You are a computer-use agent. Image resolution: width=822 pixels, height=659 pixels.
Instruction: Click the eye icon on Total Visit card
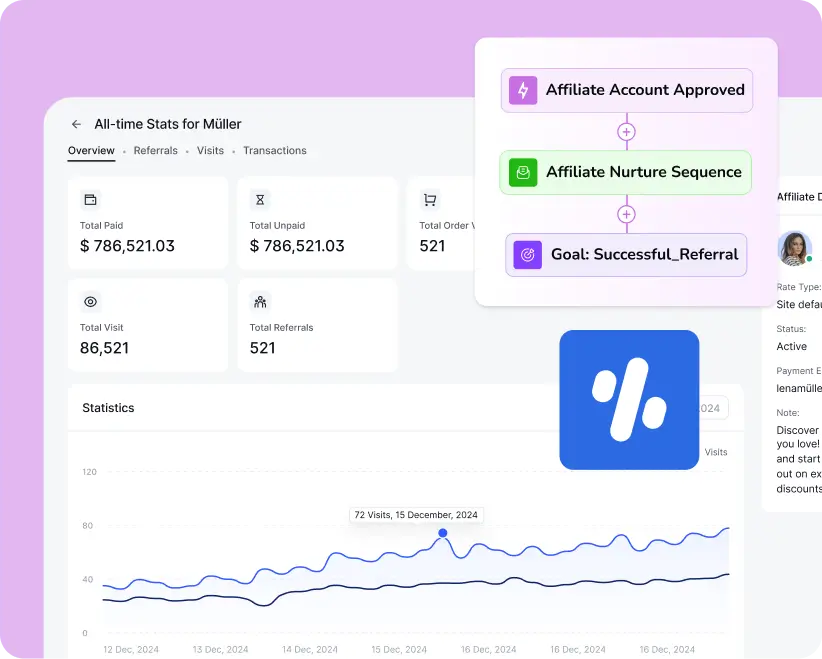tap(91, 302)
